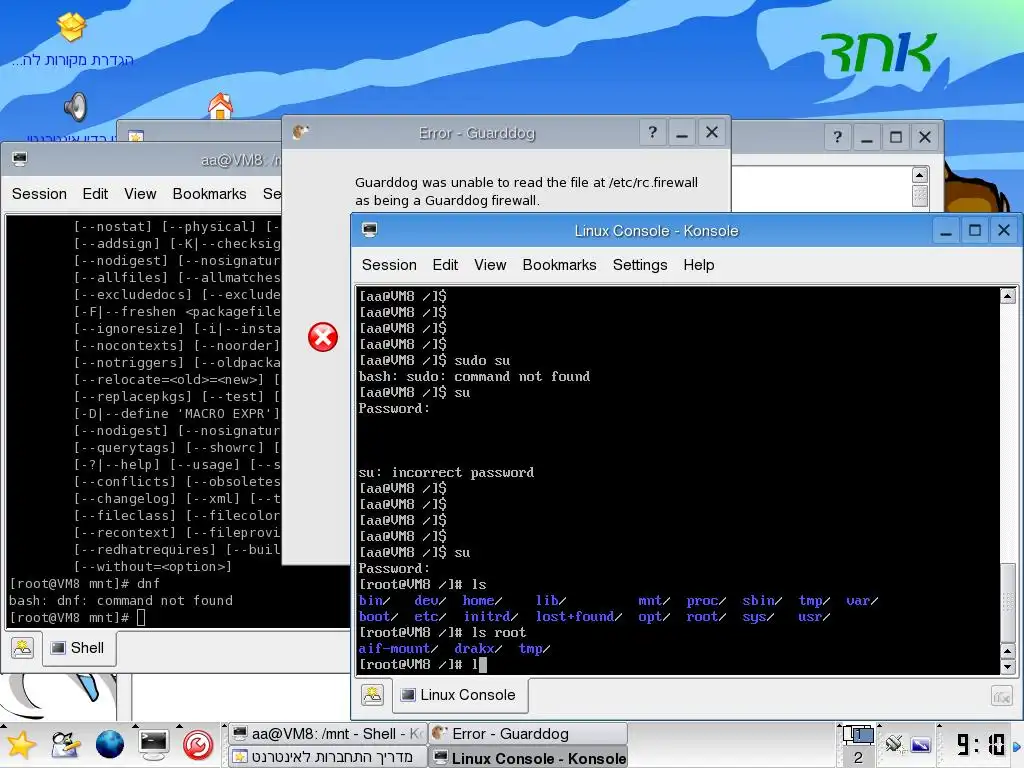The height and width of the screenshot is (768, 1024).
Task: Click the bottommost down arrow of Linux Console scrollbar
Action: point(1008,667)
